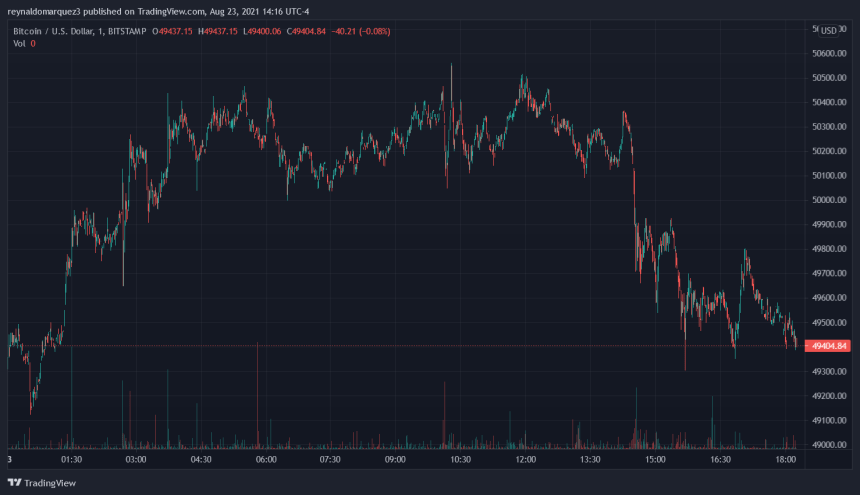Click the 49200.00 price axis label
This screenshot has width=860, height=495.
pos(829,396)
